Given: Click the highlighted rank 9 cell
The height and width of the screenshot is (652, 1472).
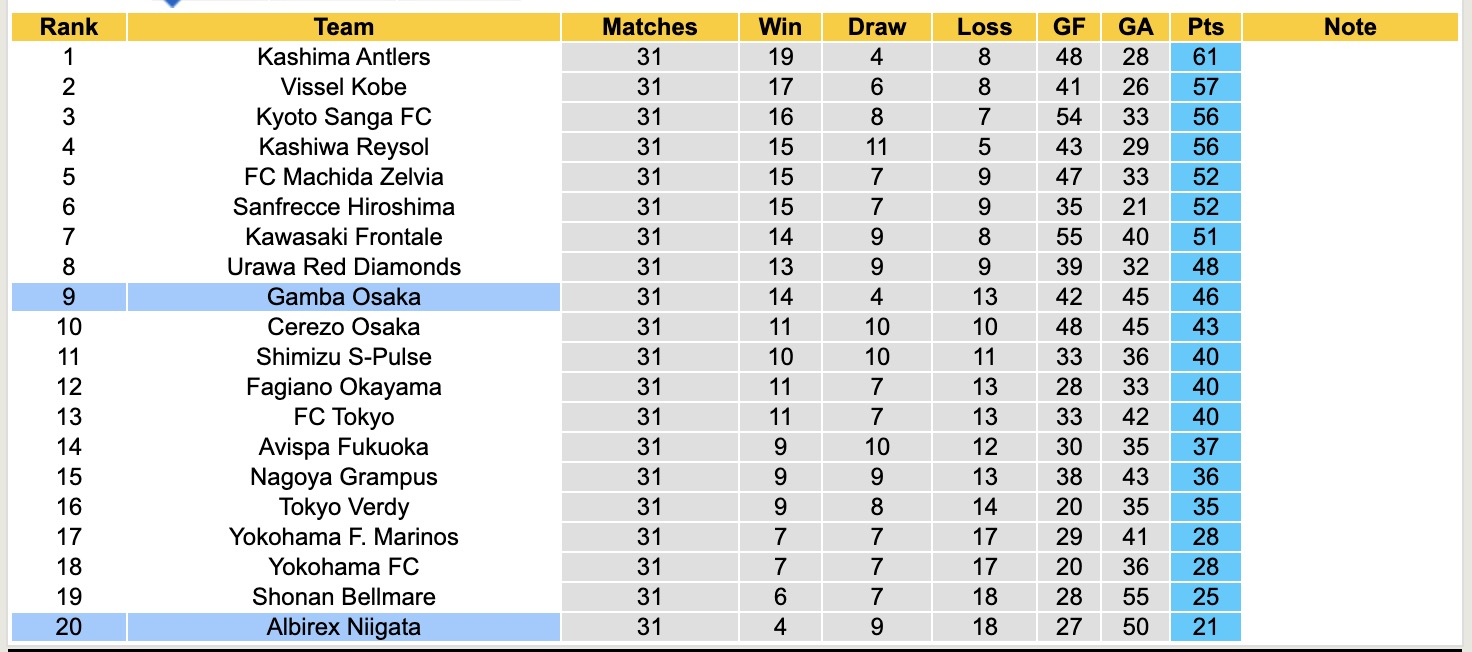Looking at the screenshot, I should click(68, 297).
